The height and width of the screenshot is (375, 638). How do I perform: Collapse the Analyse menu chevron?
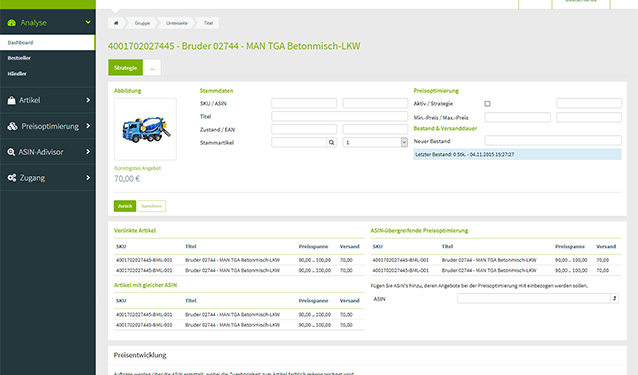click(88, 22)
